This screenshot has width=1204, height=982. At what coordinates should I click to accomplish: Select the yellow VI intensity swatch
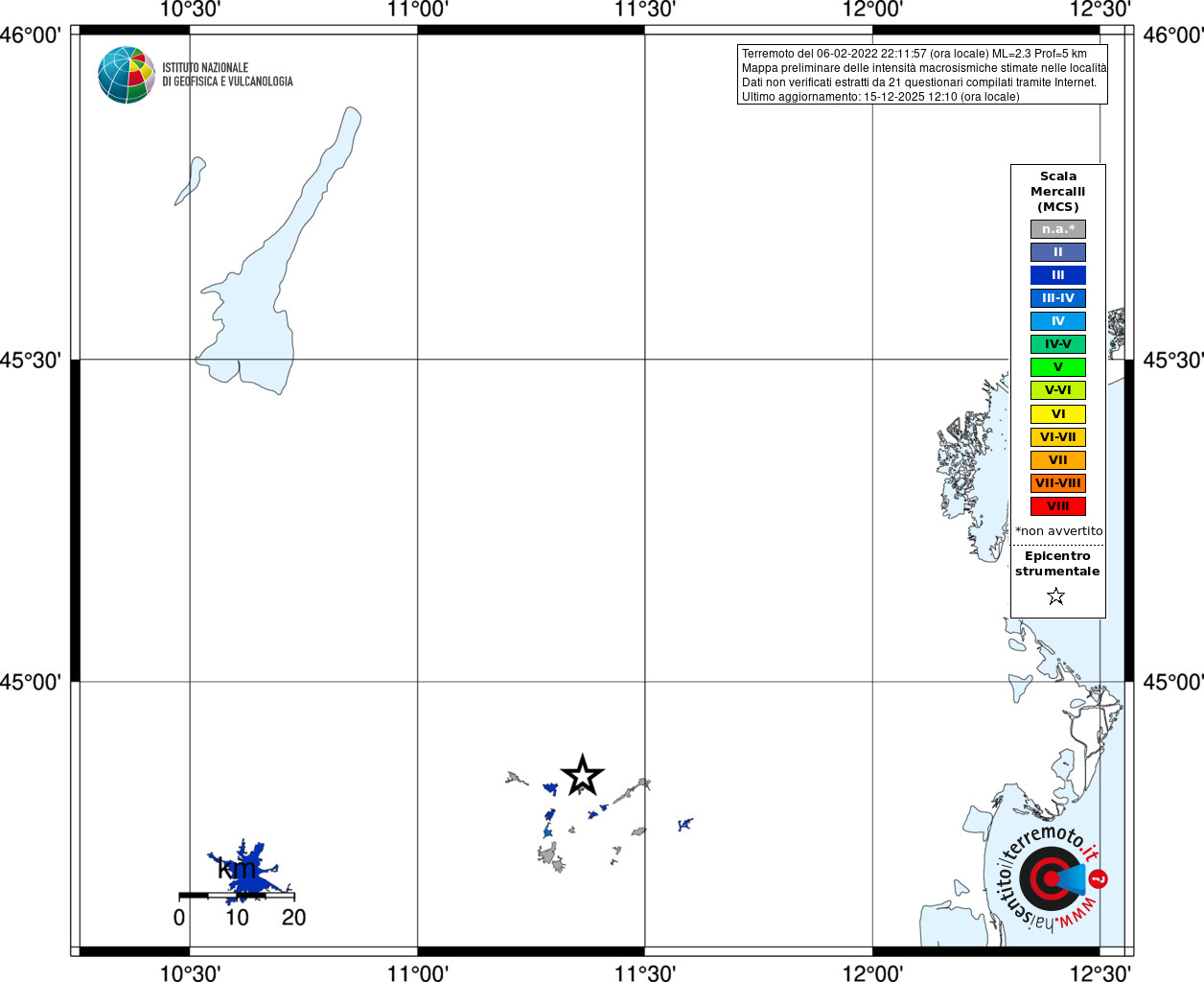click(1058, 414)
